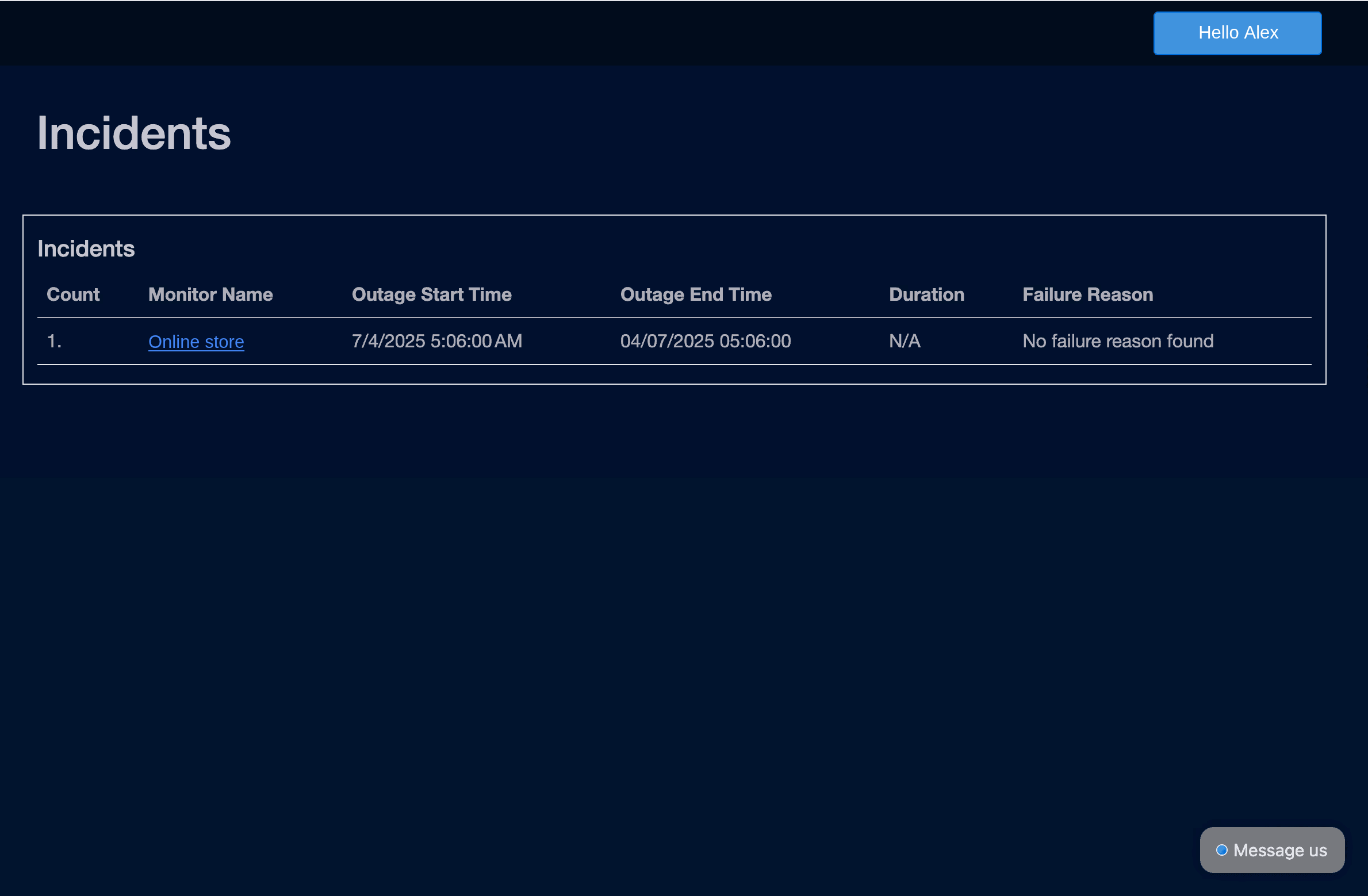Click the Monitor Name column header
1368x896 pixels.
[210, 294]
